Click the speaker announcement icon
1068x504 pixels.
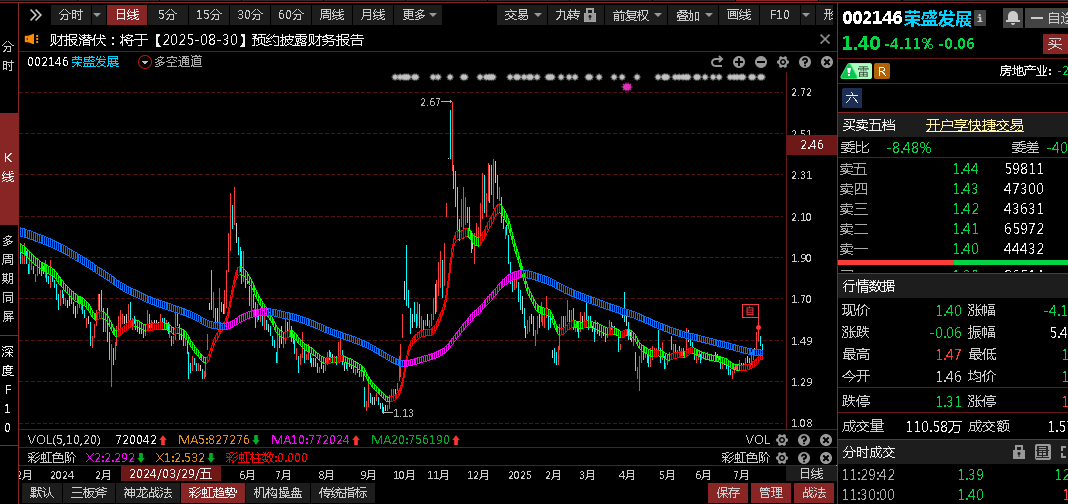31,40
